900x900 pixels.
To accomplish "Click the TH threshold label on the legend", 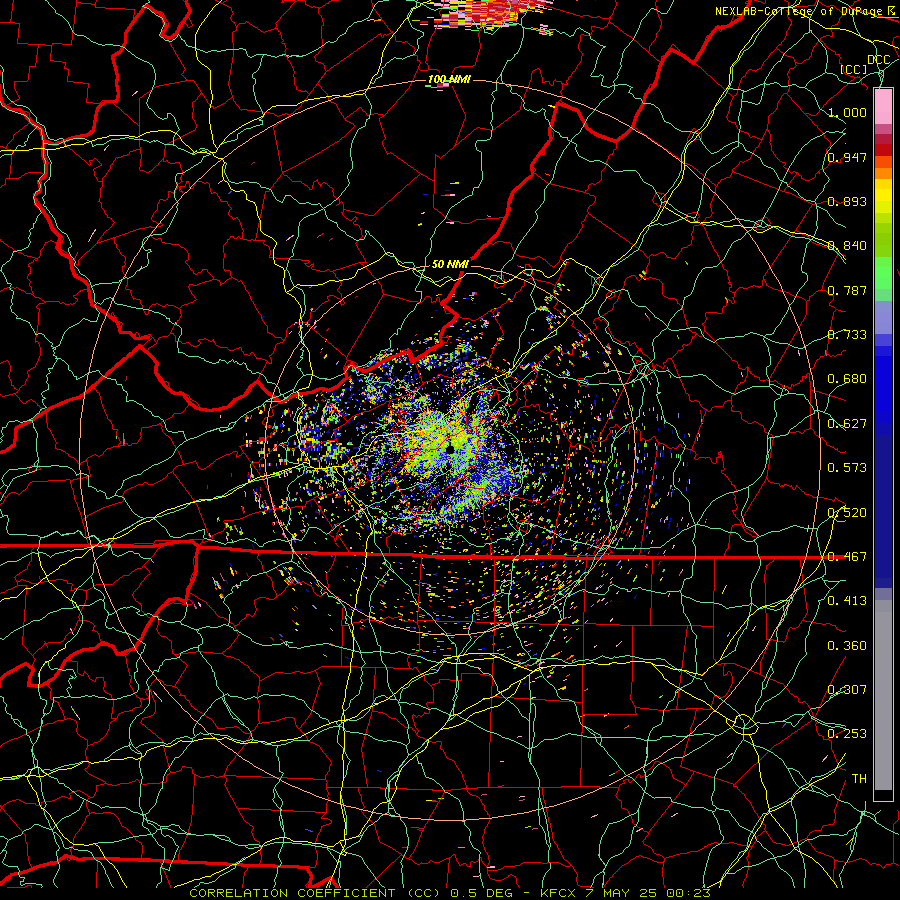I will pos(859,779).
